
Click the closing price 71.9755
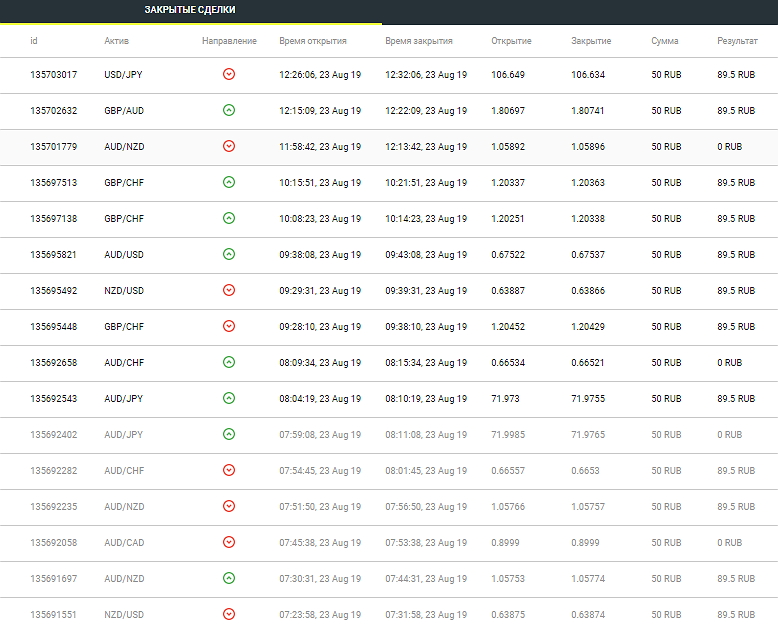pyautogui.click(x=588, y=399)
